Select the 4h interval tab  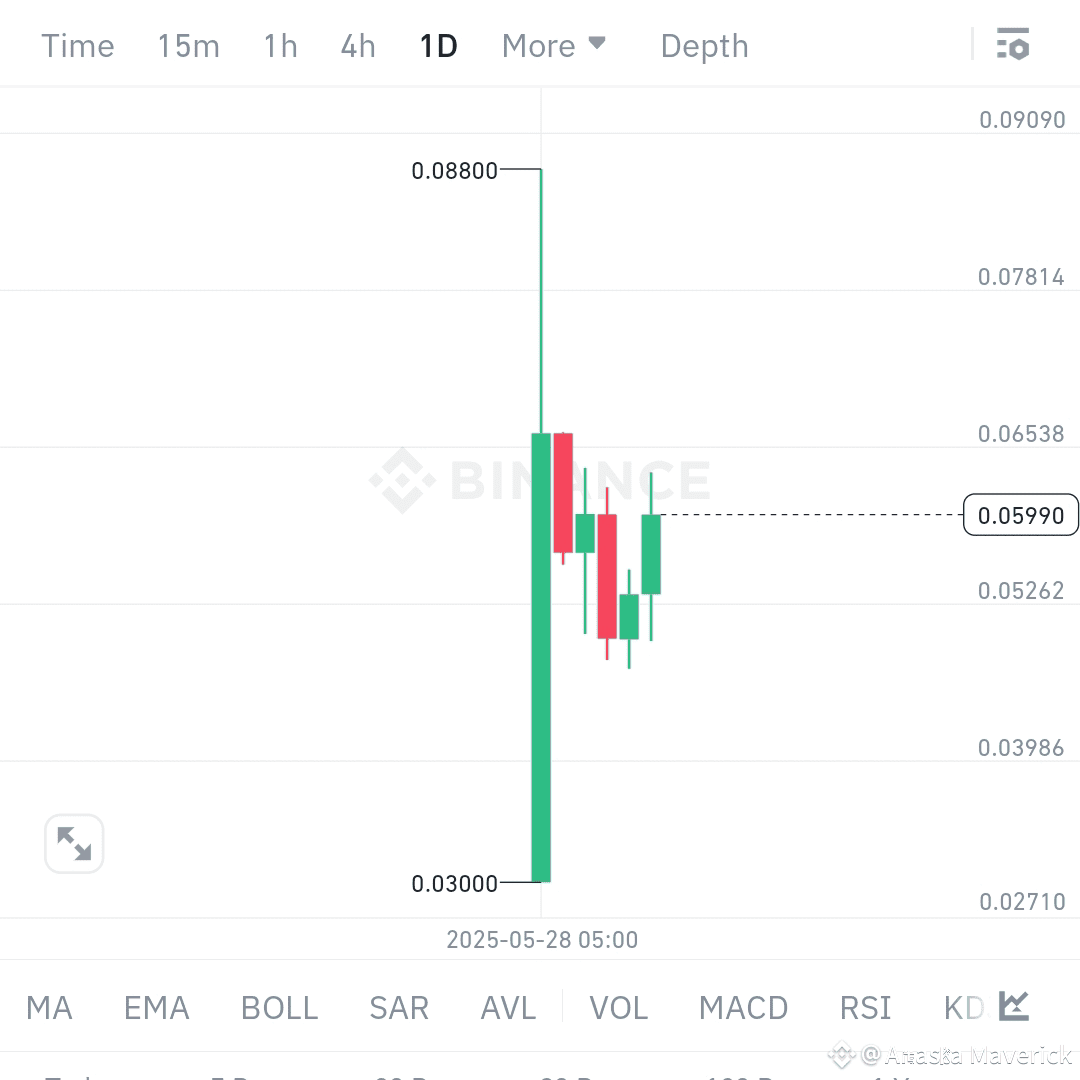357,45
